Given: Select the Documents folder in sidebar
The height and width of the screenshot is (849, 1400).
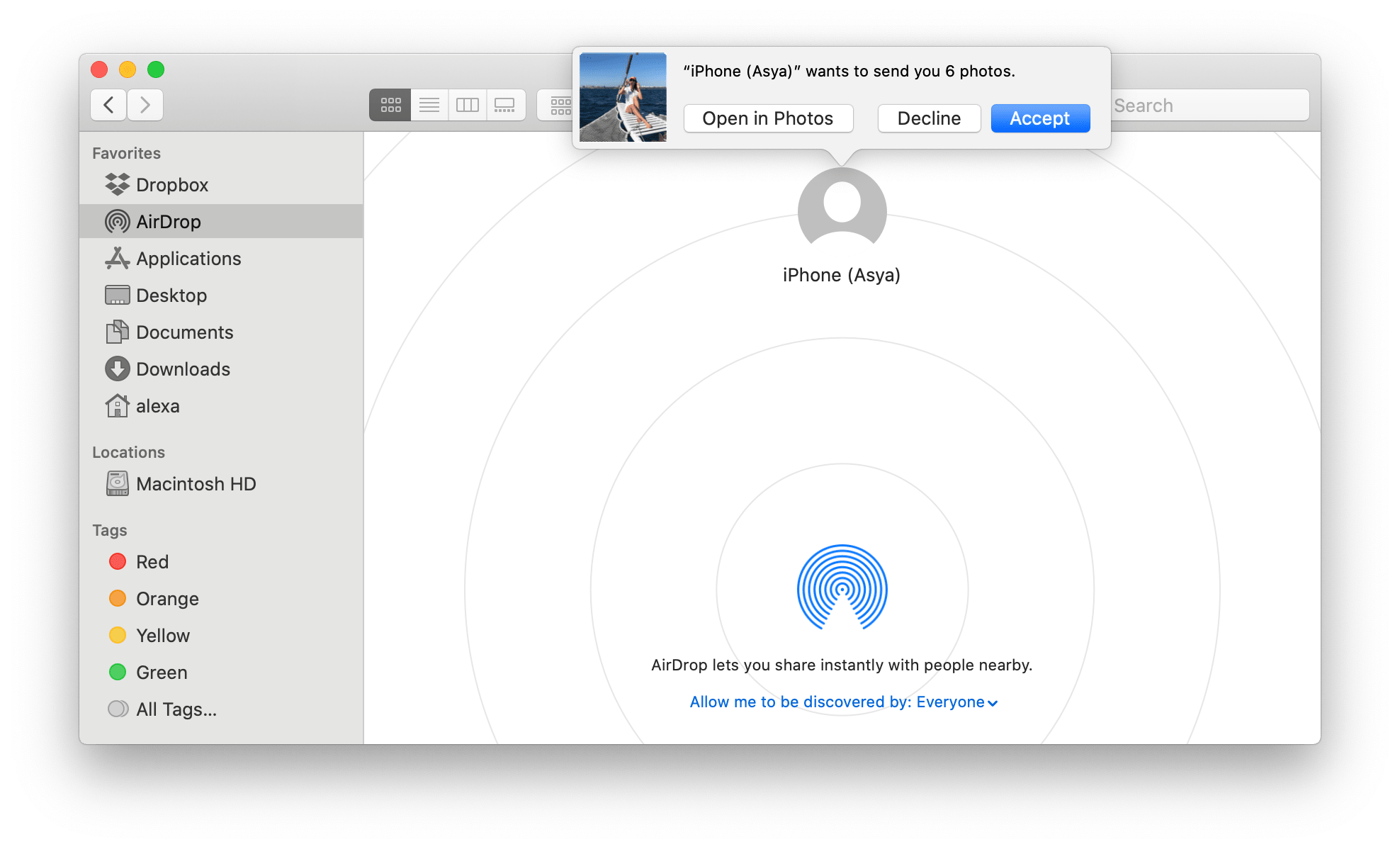Looking at the screenshot, I should click(x=185, y=332).
